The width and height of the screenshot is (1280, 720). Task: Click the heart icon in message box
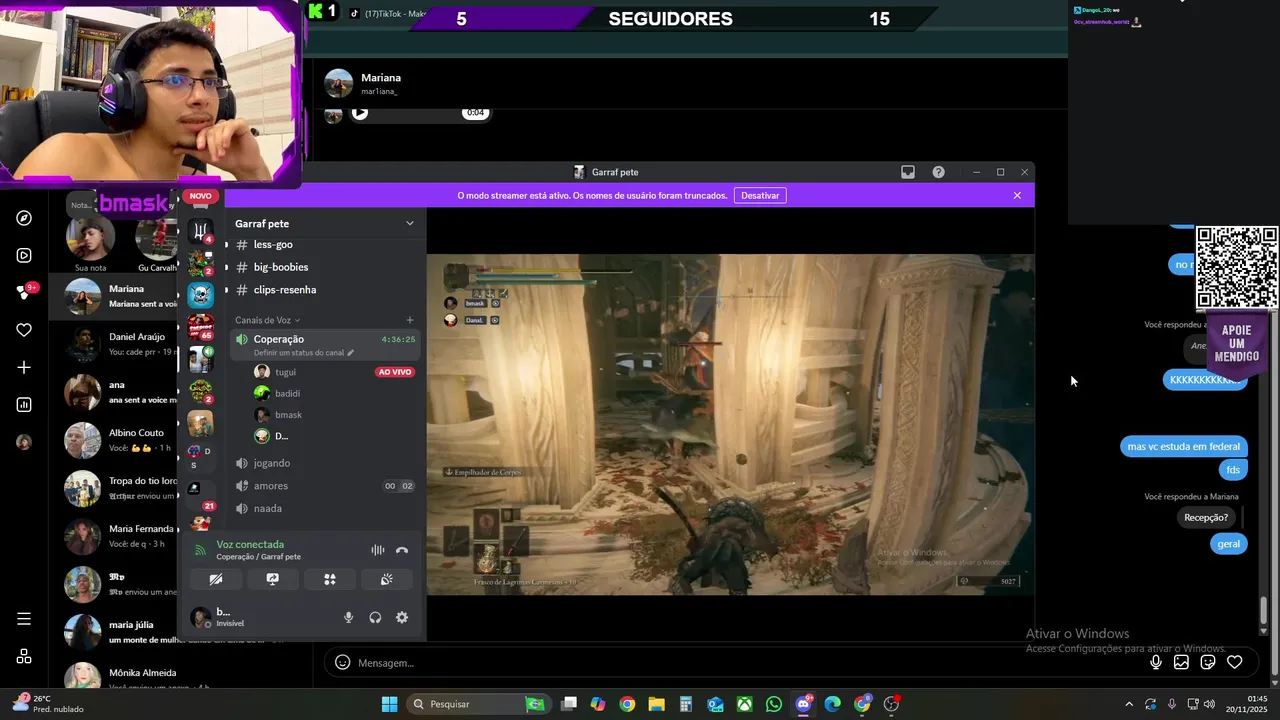click(1235, 662)
